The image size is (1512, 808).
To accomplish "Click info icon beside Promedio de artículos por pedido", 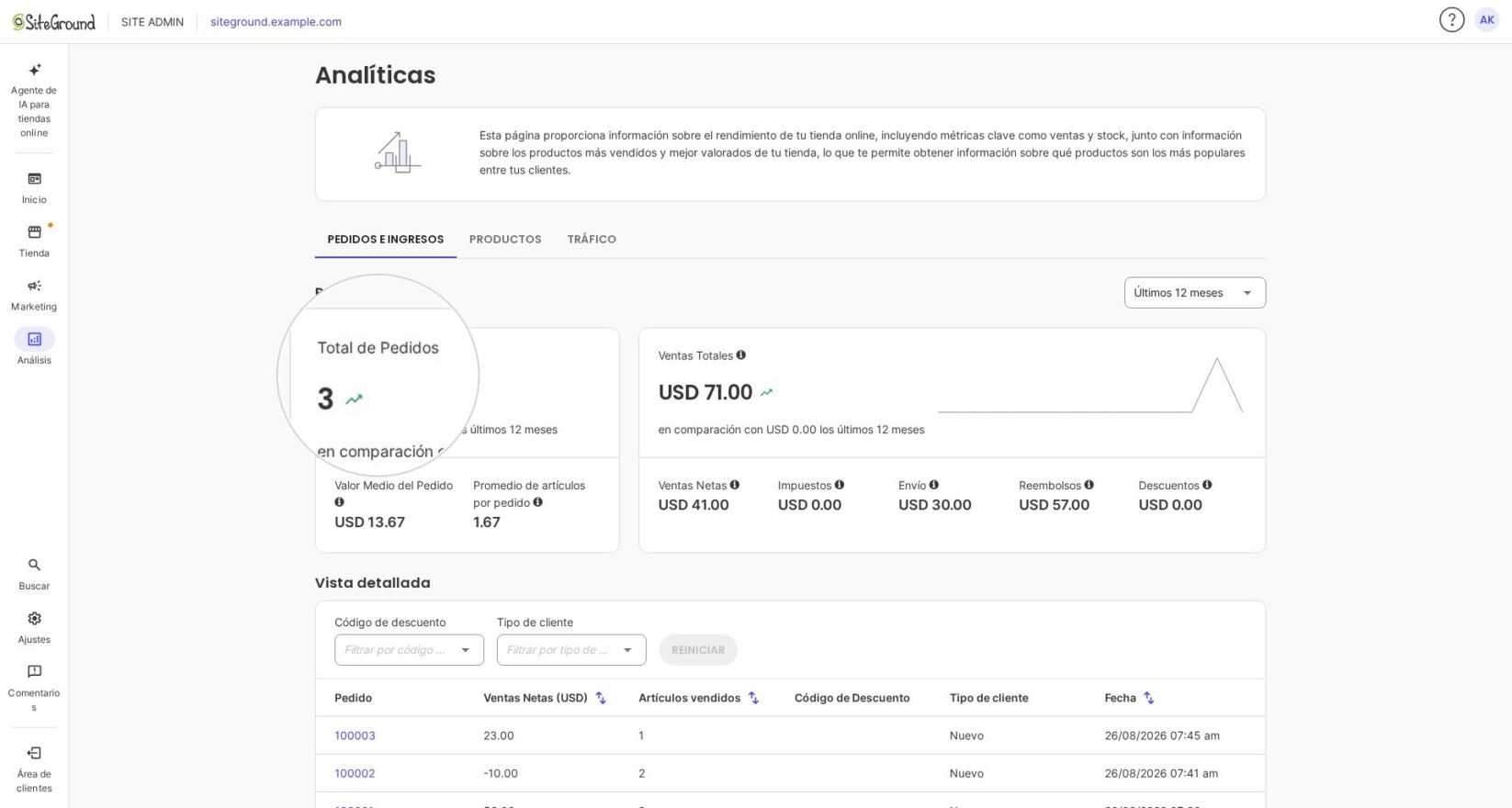I will (537, 502).
